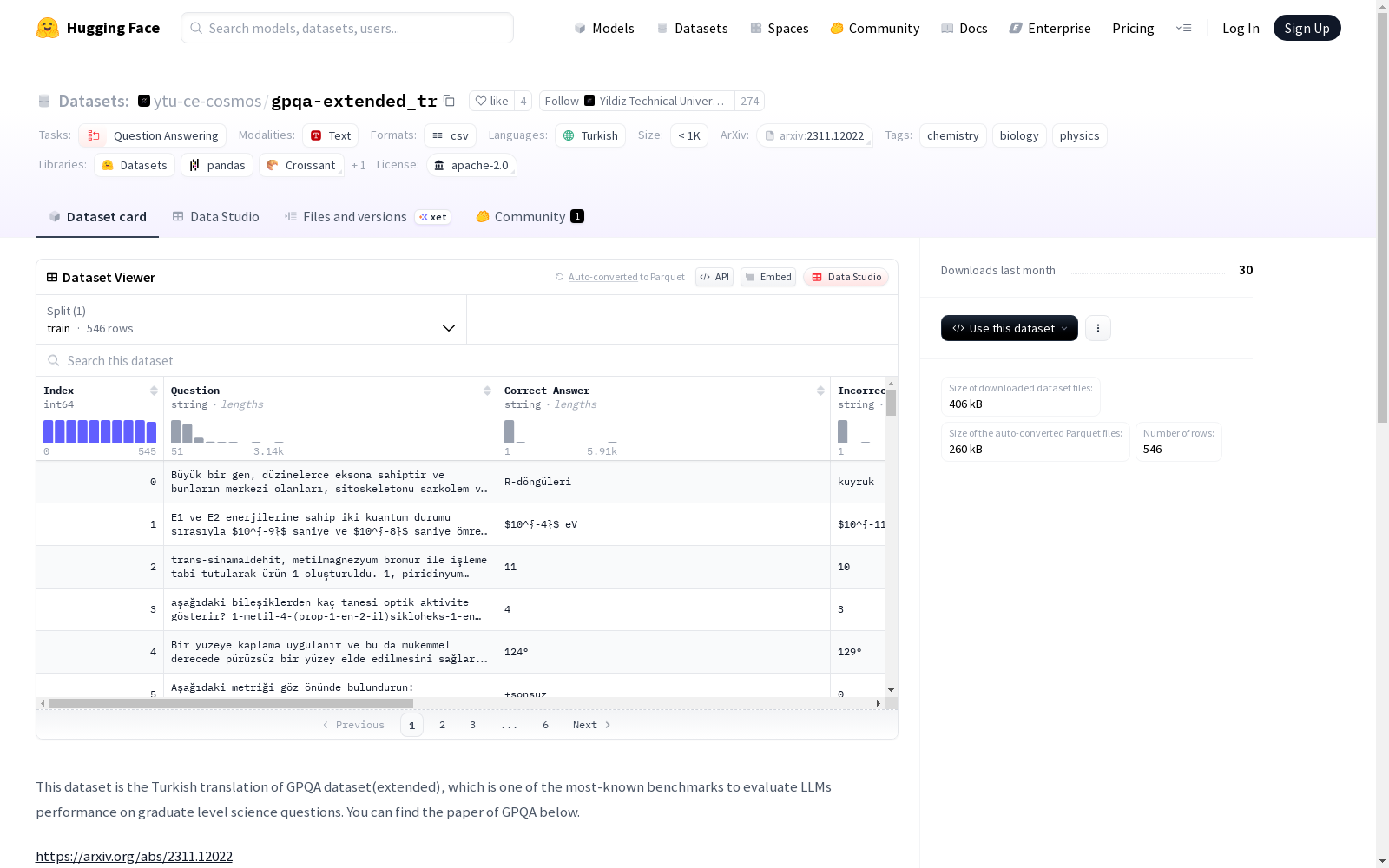Open Docs in the top navigation
This screenshot has width=1389, height=868.
[964, 28]
